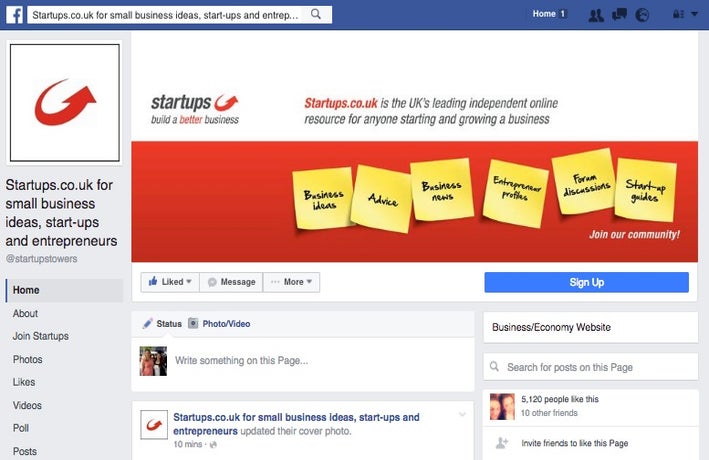The width and height of the screenshot is (709, 460).
Task: Click the Facebook logo icon
Action: (x=15, y=15)
